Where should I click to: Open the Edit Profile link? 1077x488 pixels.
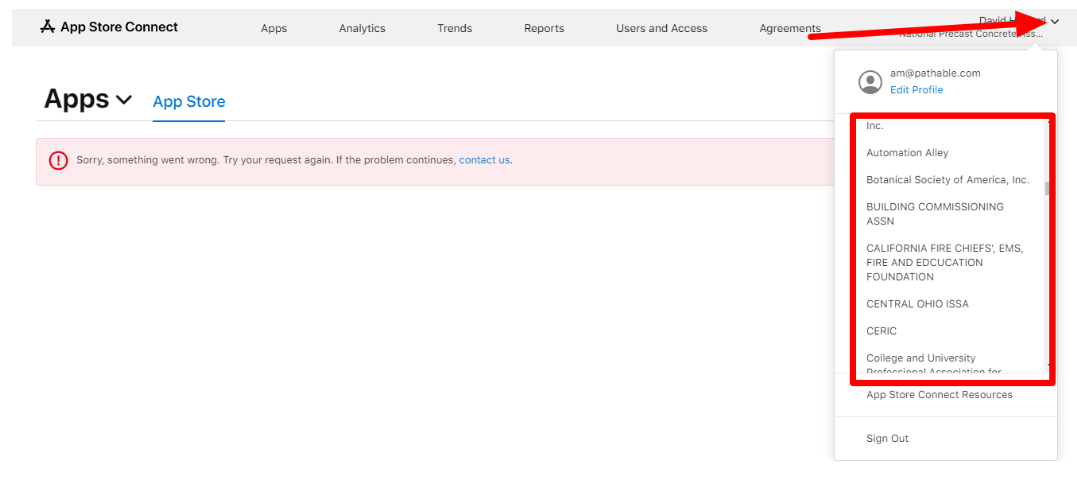916,90
